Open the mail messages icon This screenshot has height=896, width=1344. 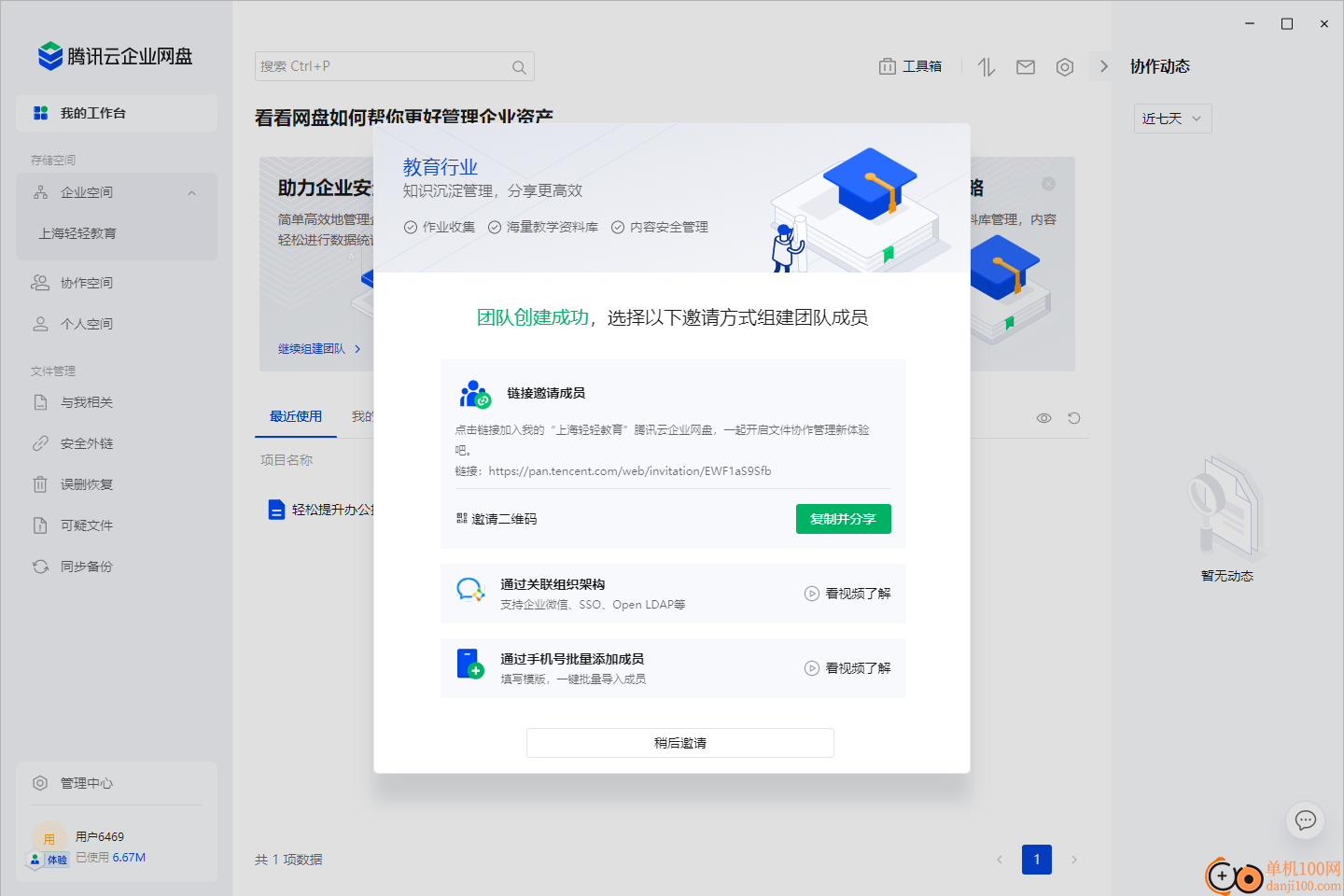(x=1026, y=66)
